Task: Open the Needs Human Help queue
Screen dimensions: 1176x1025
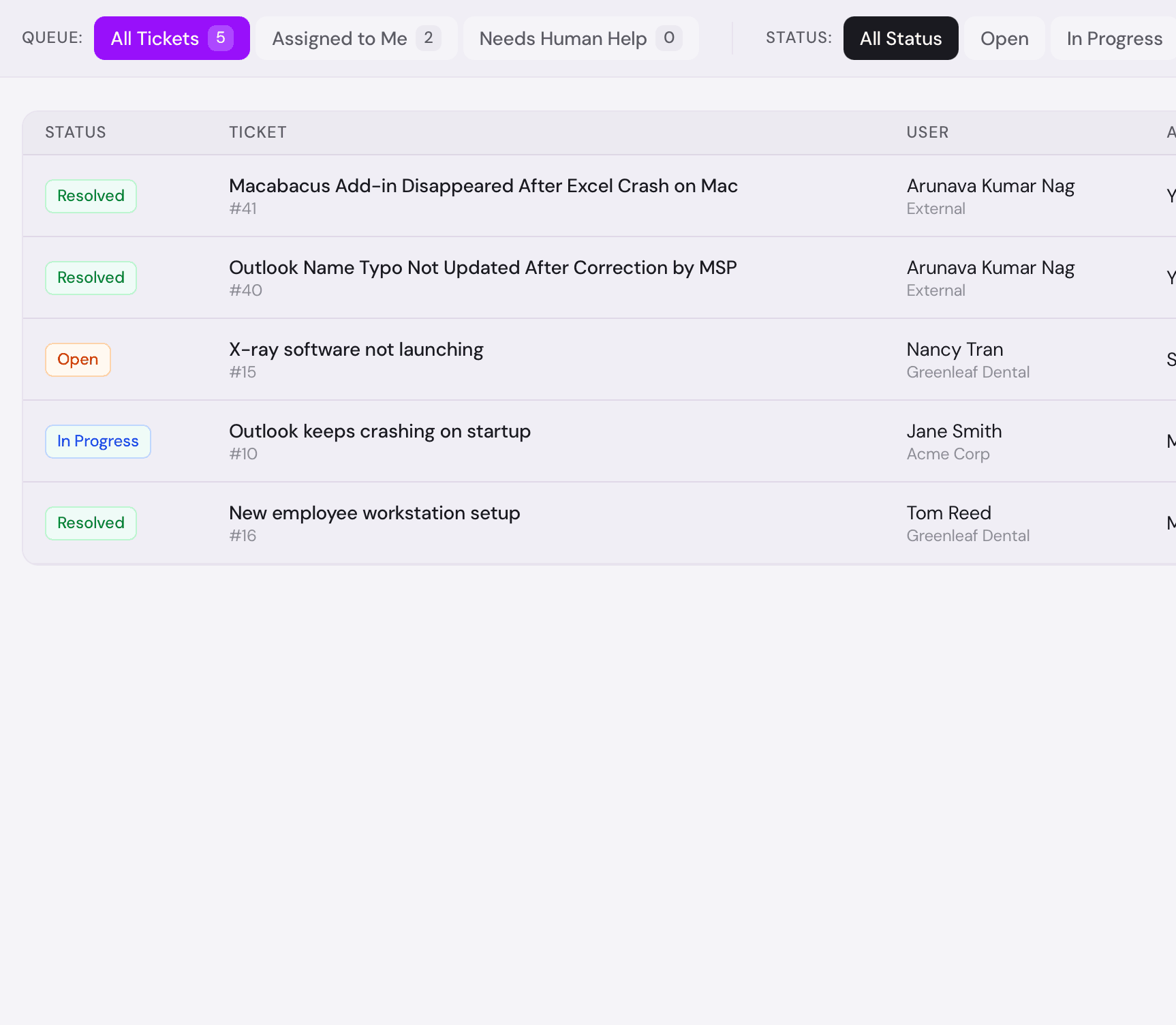Action: [580, 38]
